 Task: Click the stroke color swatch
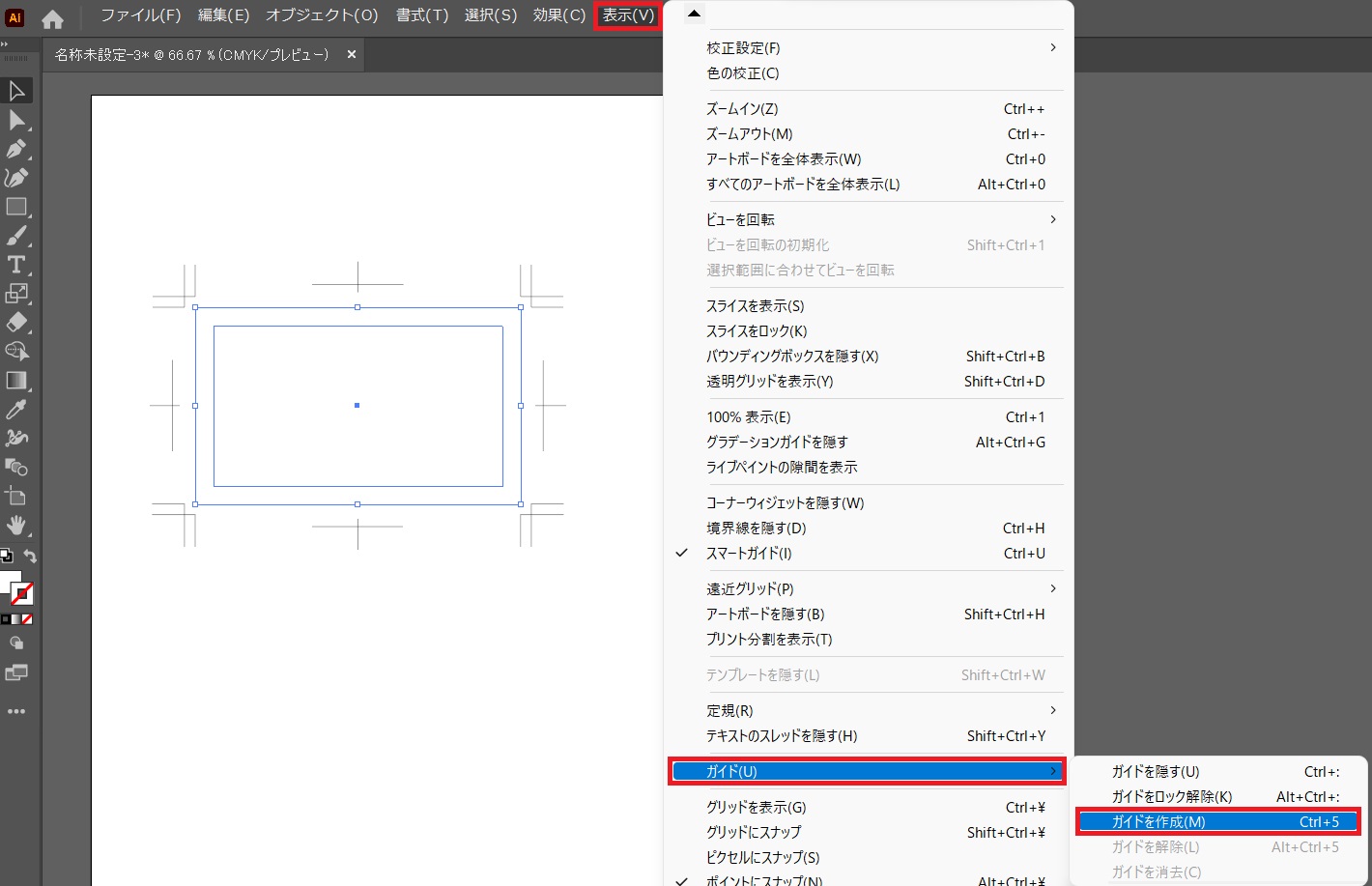(x=22, y=593)
